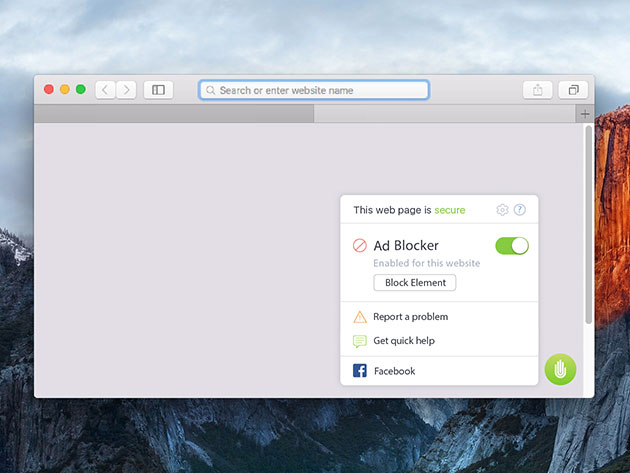Click the red Ad Blocker prohibition icon
The height and width of the screenshot is (473, 630).
(360, 245)
